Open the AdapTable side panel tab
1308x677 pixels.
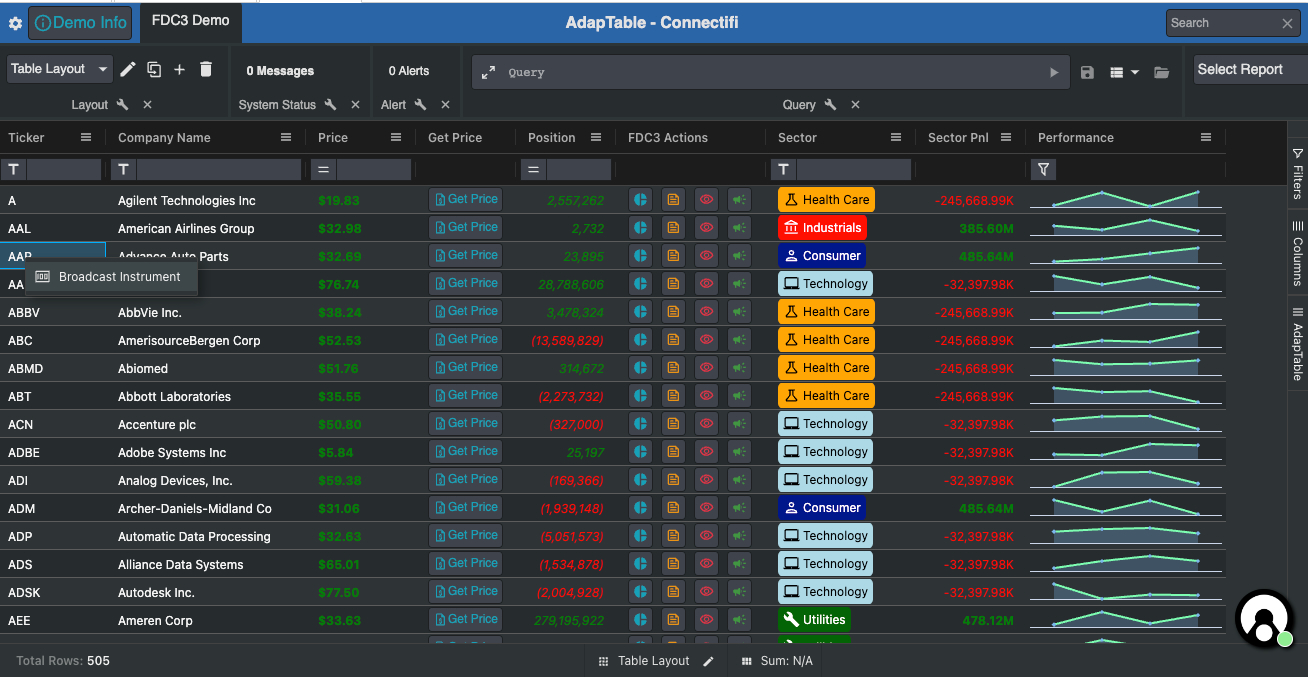[1298, 345]
